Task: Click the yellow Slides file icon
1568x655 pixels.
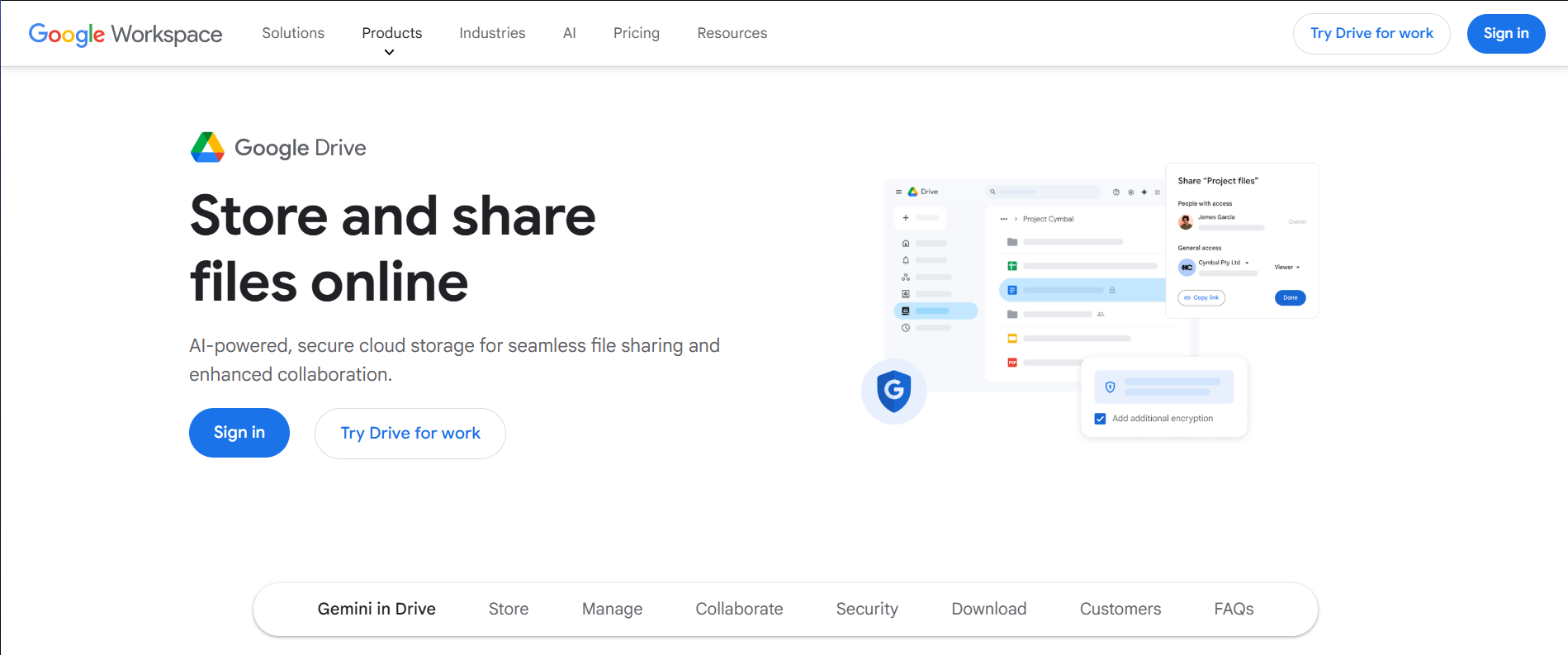Action: coord(1012,339)
